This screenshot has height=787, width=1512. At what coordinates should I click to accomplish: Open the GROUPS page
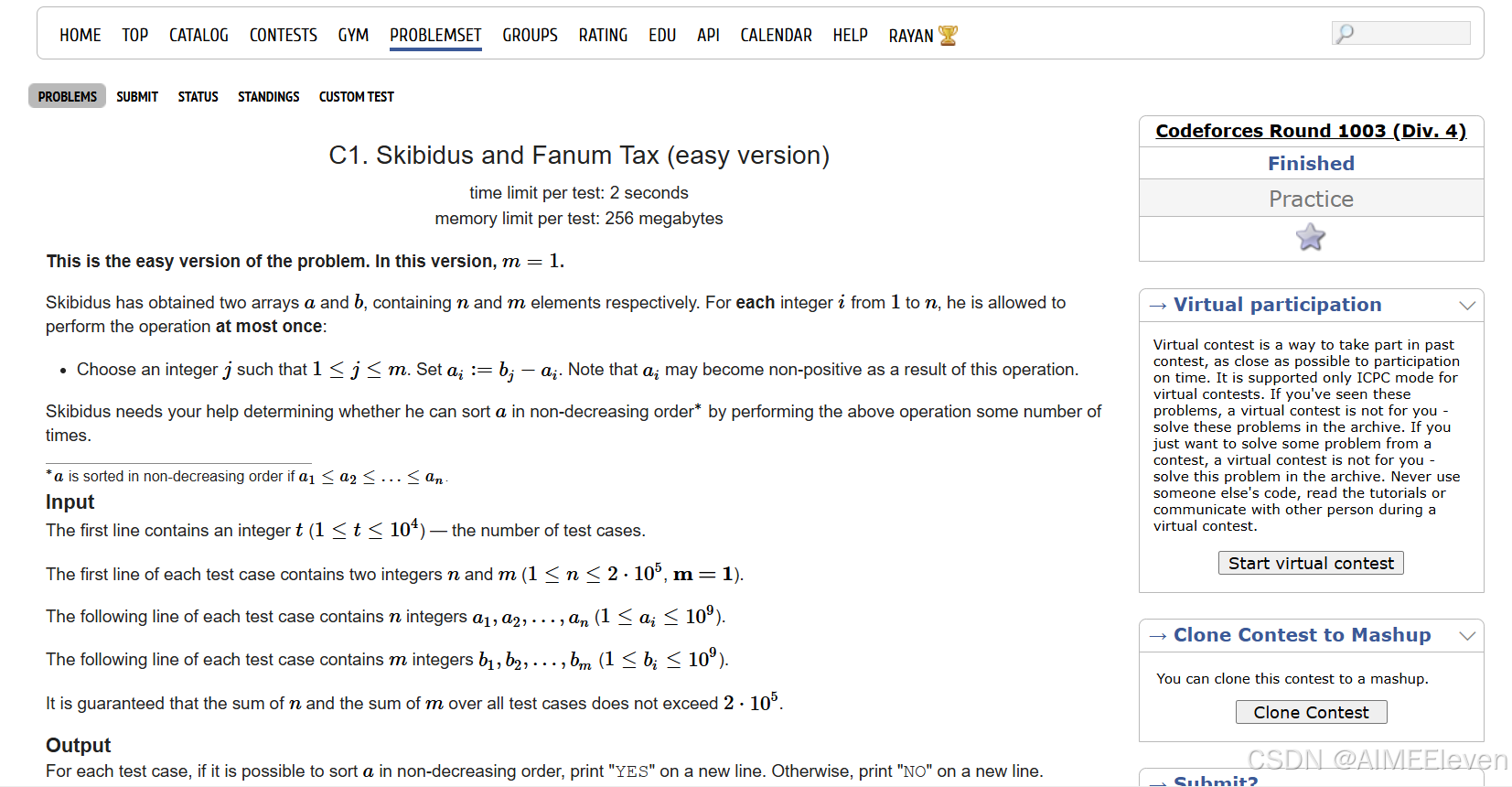(x=530, y=36)
